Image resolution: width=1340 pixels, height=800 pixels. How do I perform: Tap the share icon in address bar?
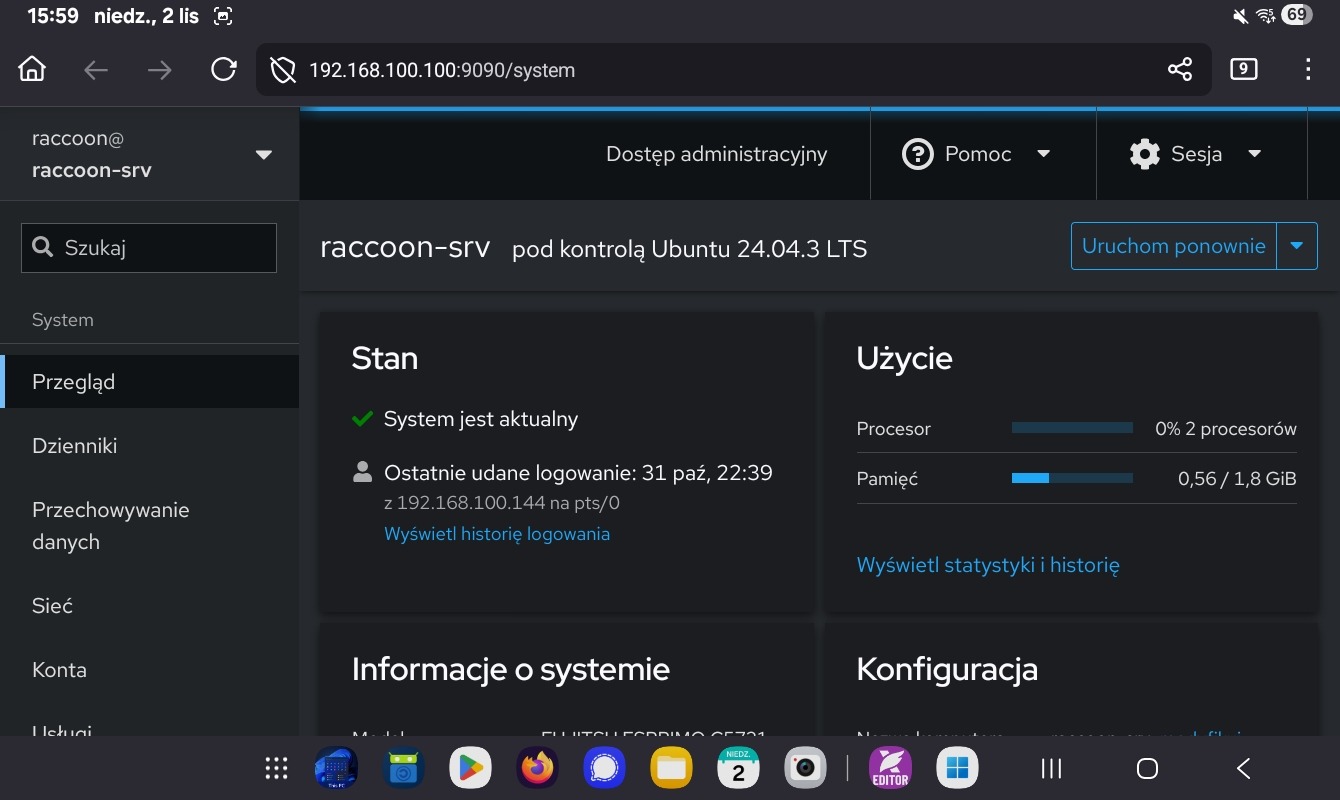click(1179, 70)
